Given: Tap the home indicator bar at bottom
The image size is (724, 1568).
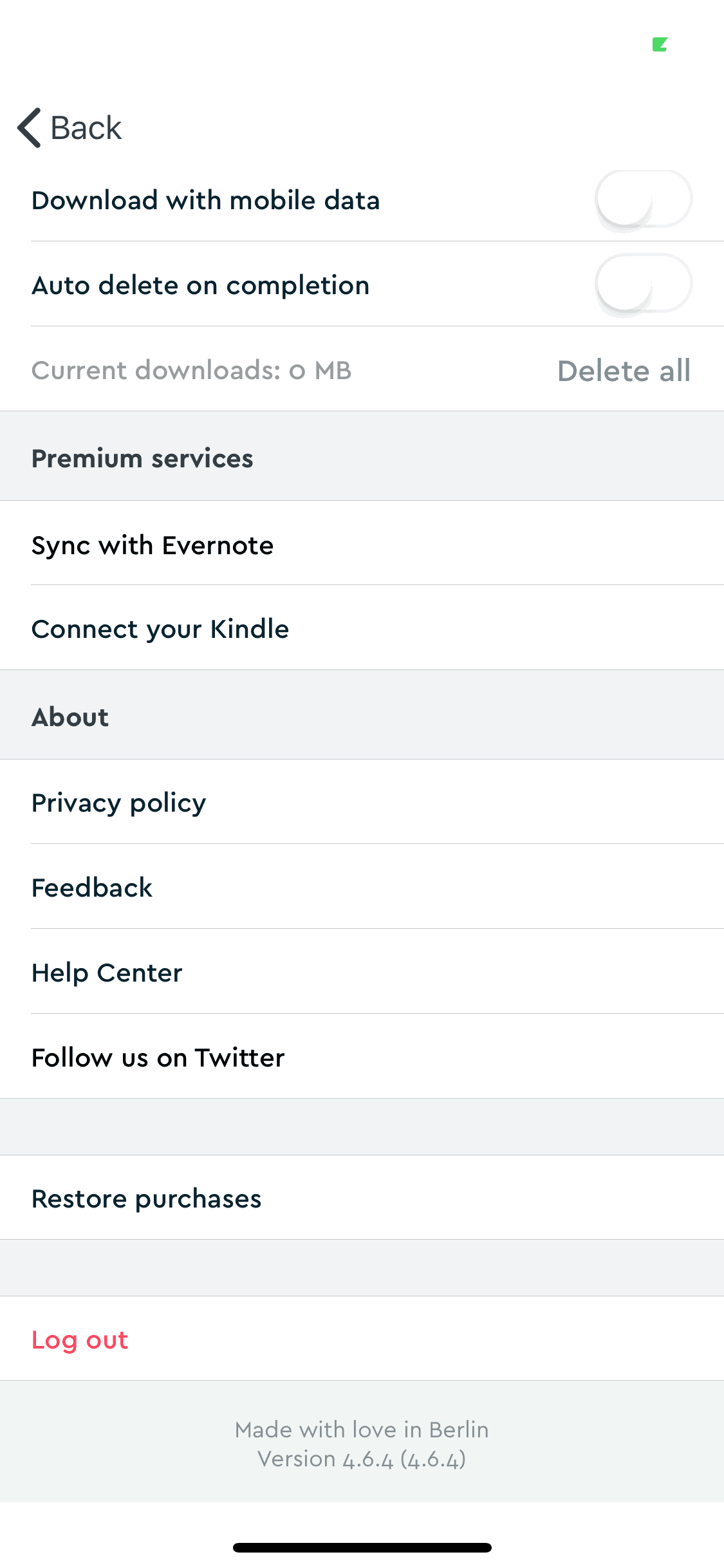Looking at the screenshot, I should click(362, 1547).
